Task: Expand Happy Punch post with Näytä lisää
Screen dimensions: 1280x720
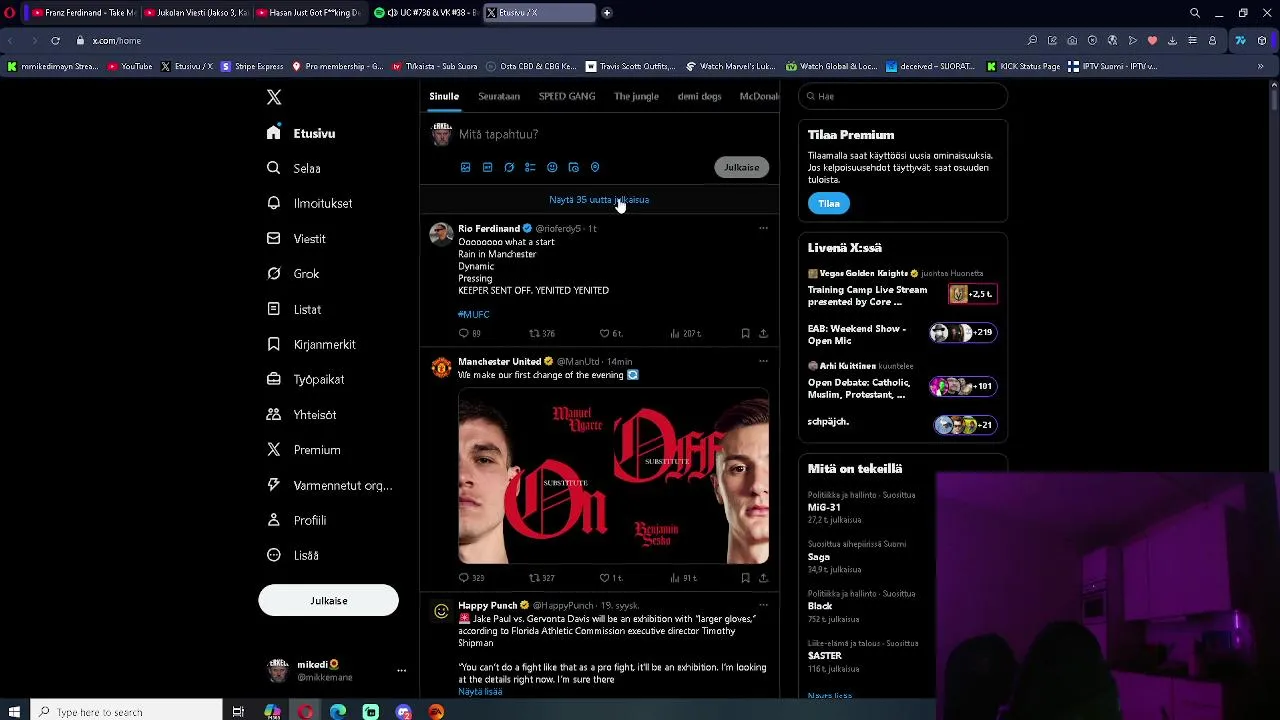Action: click(480, 691)
